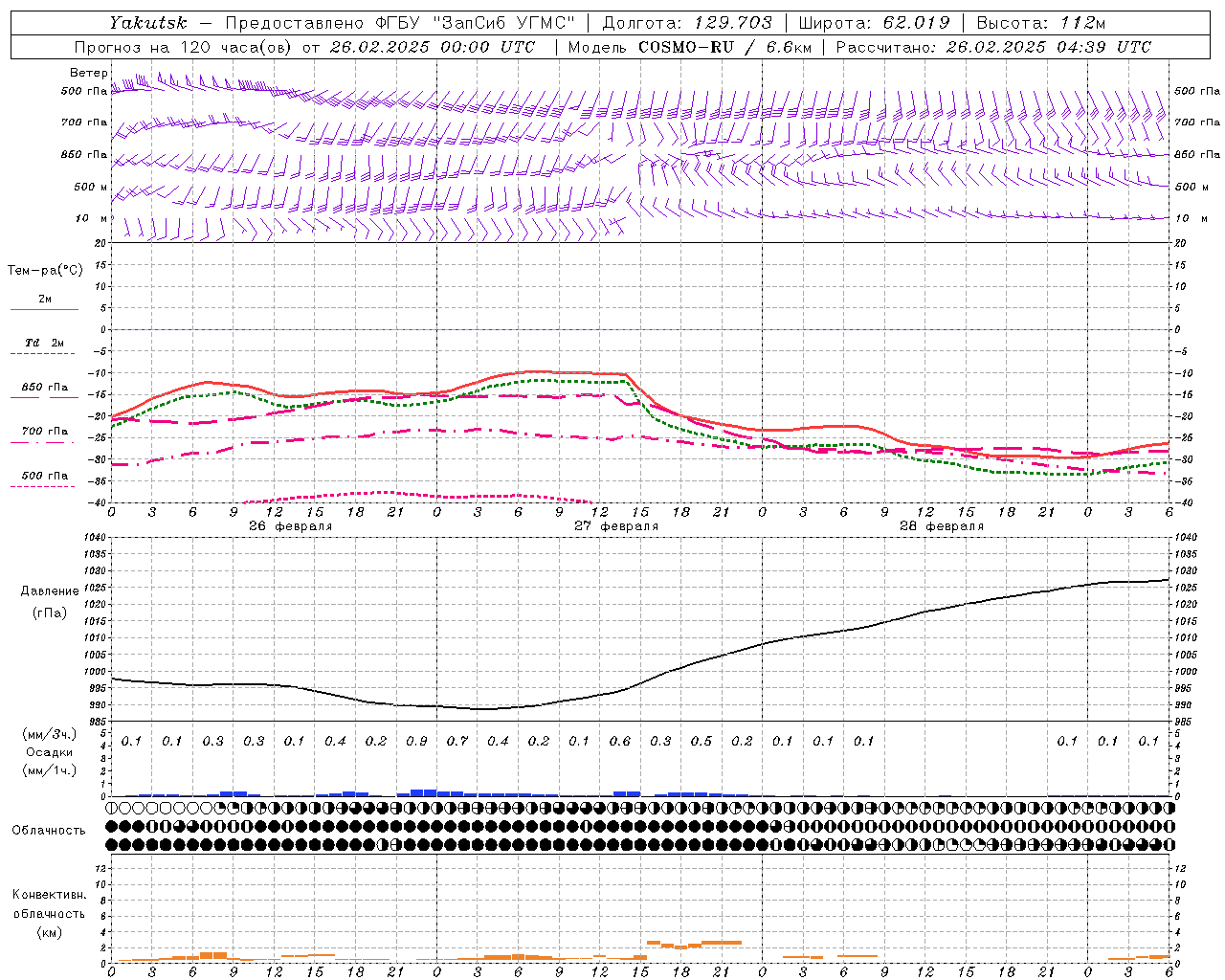Click the '2м' temperature legend entry
The width and height of the screenshot is (1225, 980).
point(45,299)
